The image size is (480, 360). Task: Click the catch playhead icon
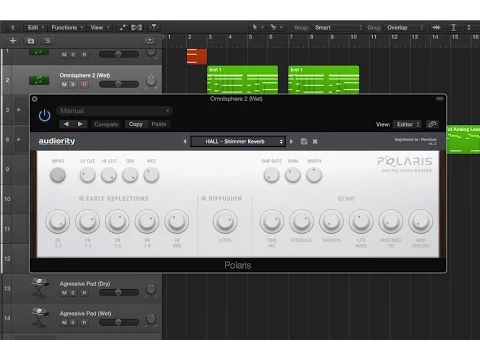point(154,28)
